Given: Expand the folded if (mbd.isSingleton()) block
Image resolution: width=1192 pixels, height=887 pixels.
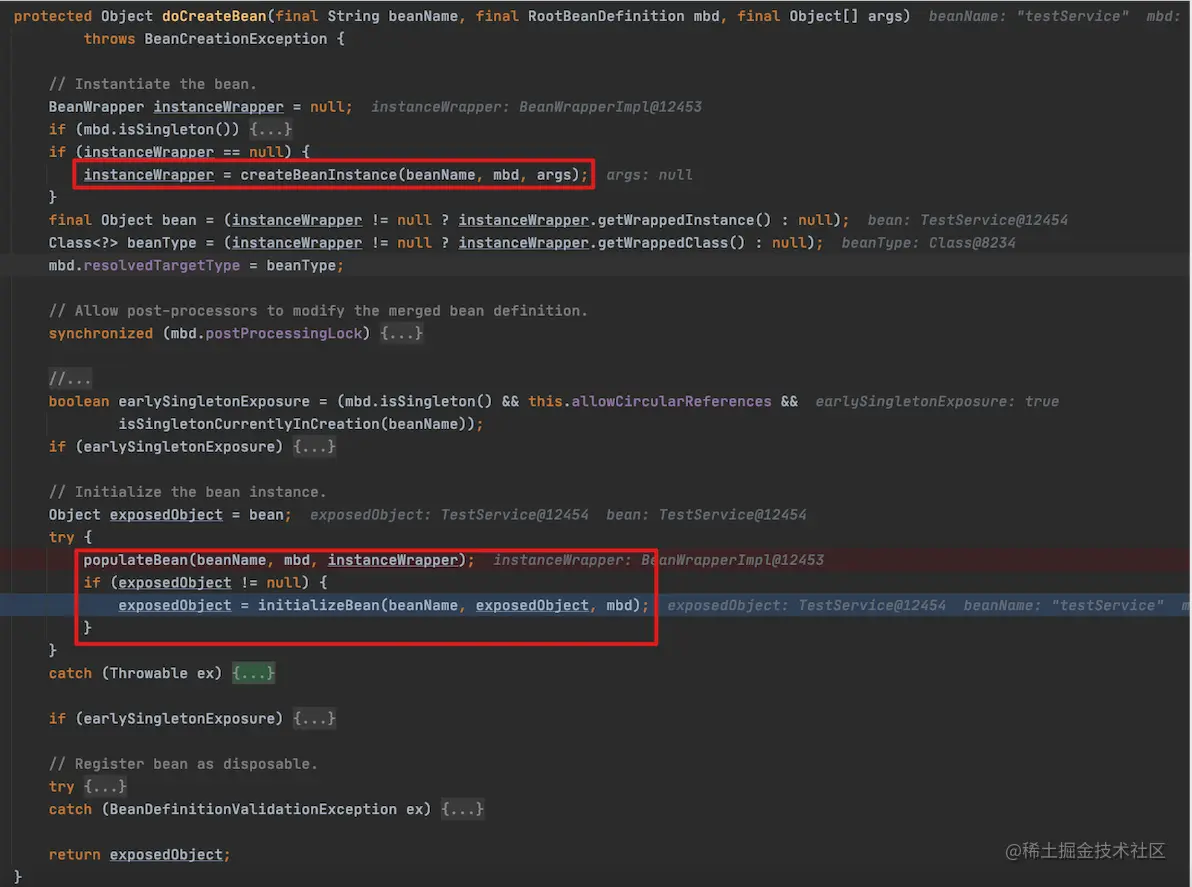Looking at the screenshot, I should [271, 129].
